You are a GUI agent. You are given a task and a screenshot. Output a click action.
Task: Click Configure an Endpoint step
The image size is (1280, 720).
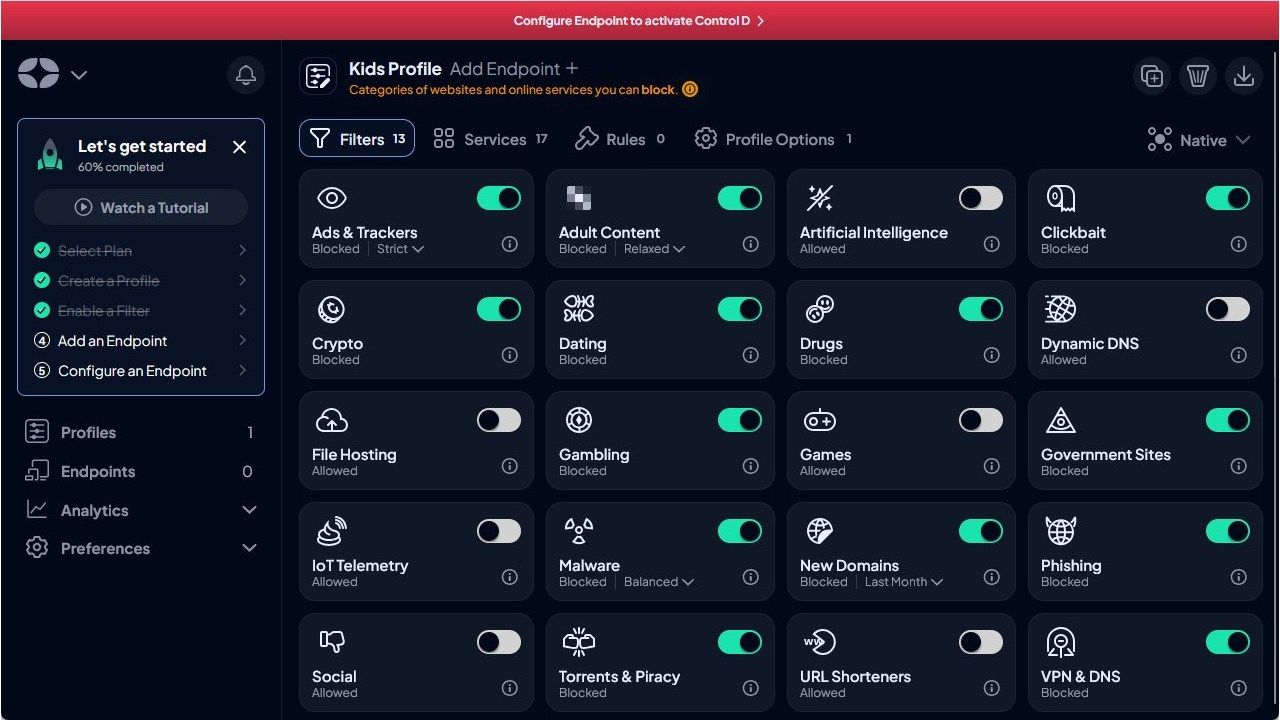tap(141, 371)
